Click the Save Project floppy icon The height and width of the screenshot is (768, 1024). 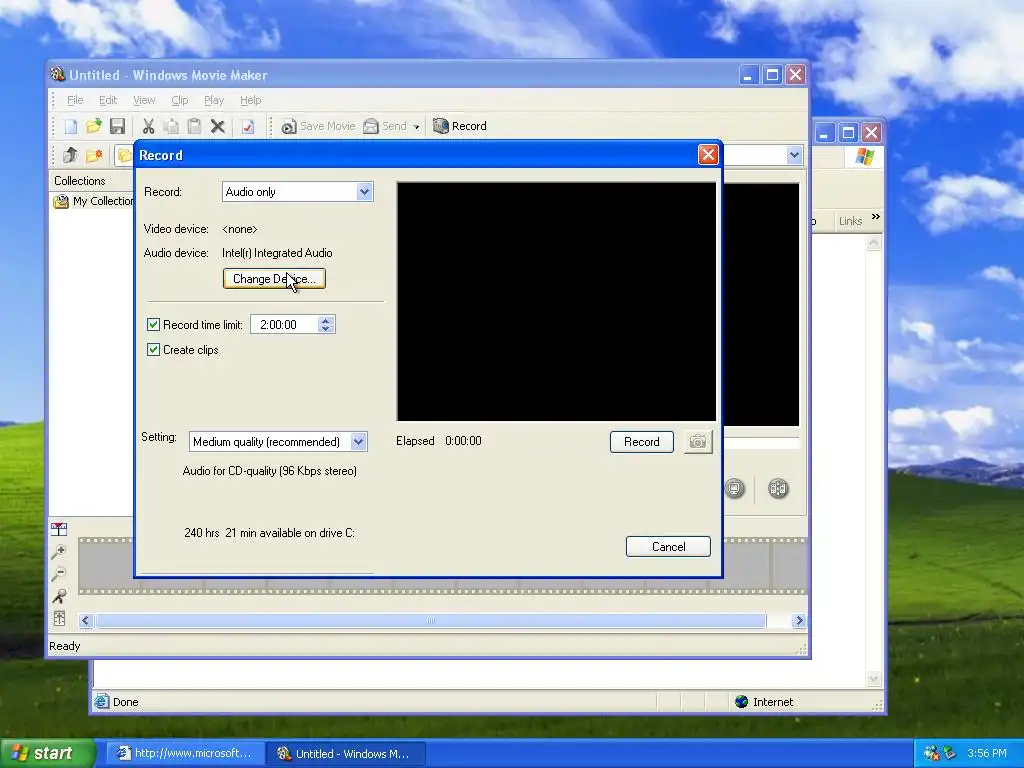(118, 126)
